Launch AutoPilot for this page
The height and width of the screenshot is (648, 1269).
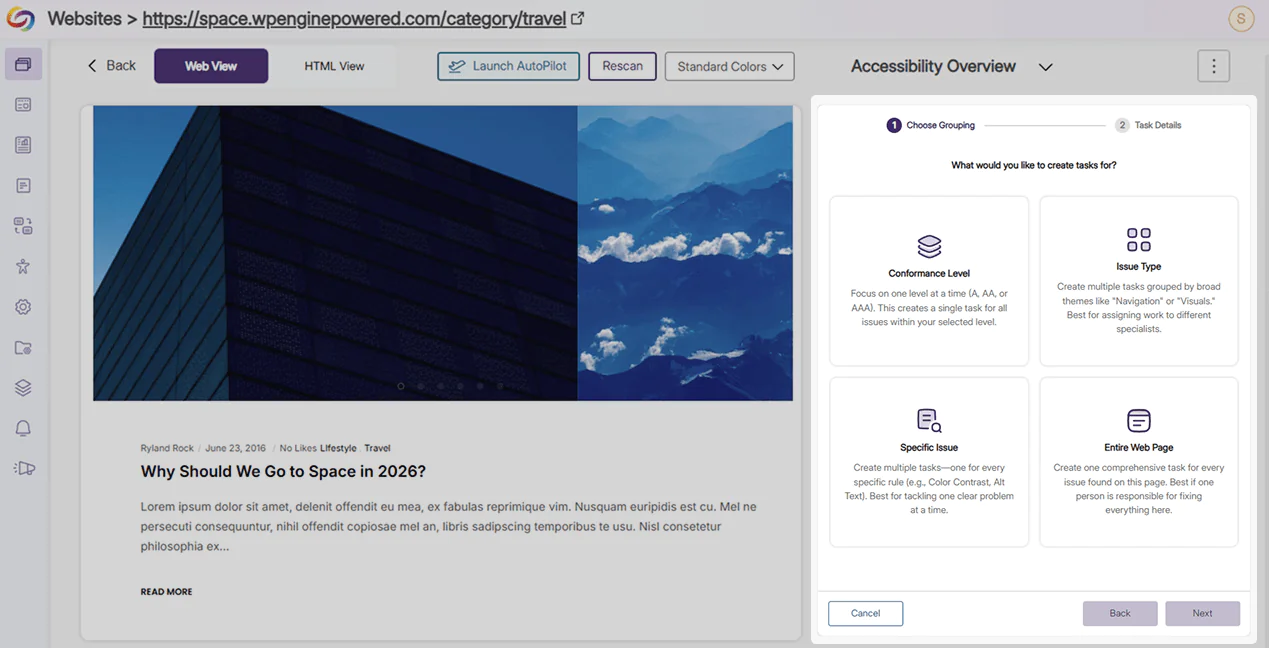coord(508,66)
